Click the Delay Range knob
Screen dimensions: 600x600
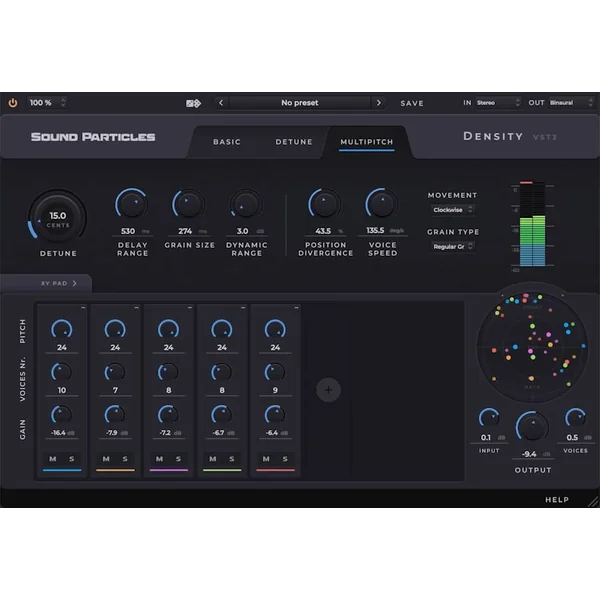click(x=132, y=204)
